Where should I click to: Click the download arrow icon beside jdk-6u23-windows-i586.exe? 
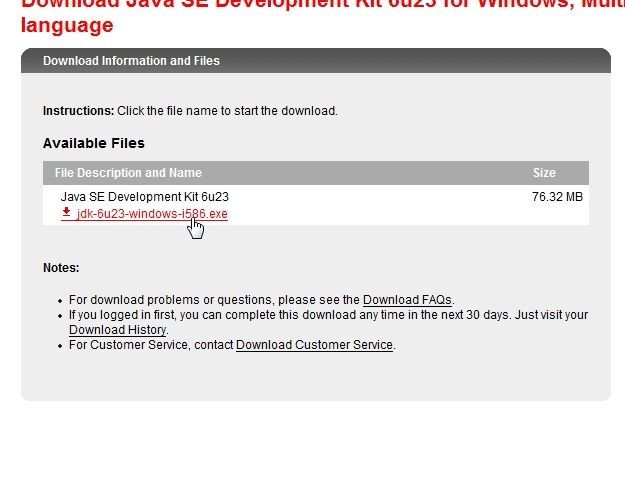tap(66, 212)
